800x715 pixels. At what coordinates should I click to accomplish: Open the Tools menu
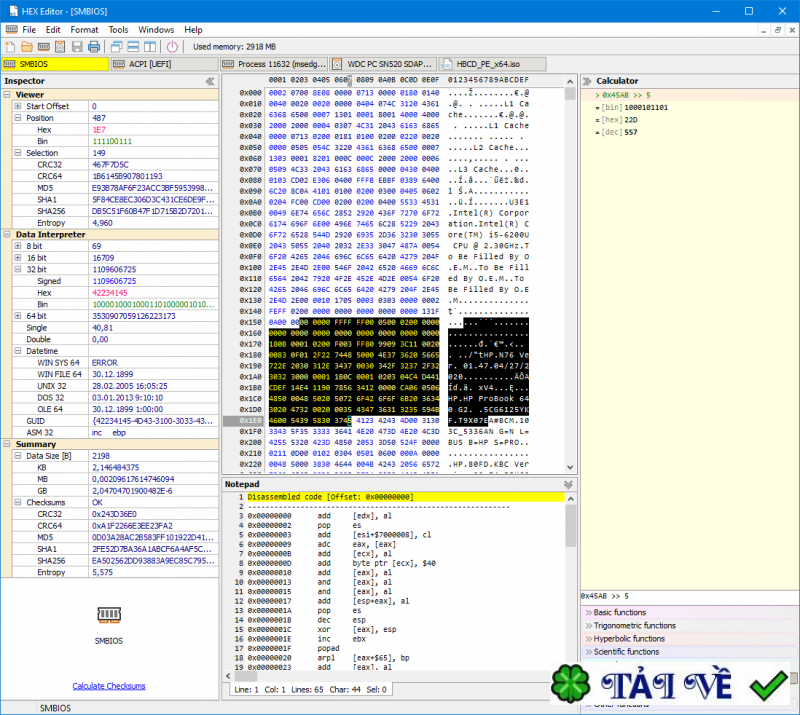118,29
